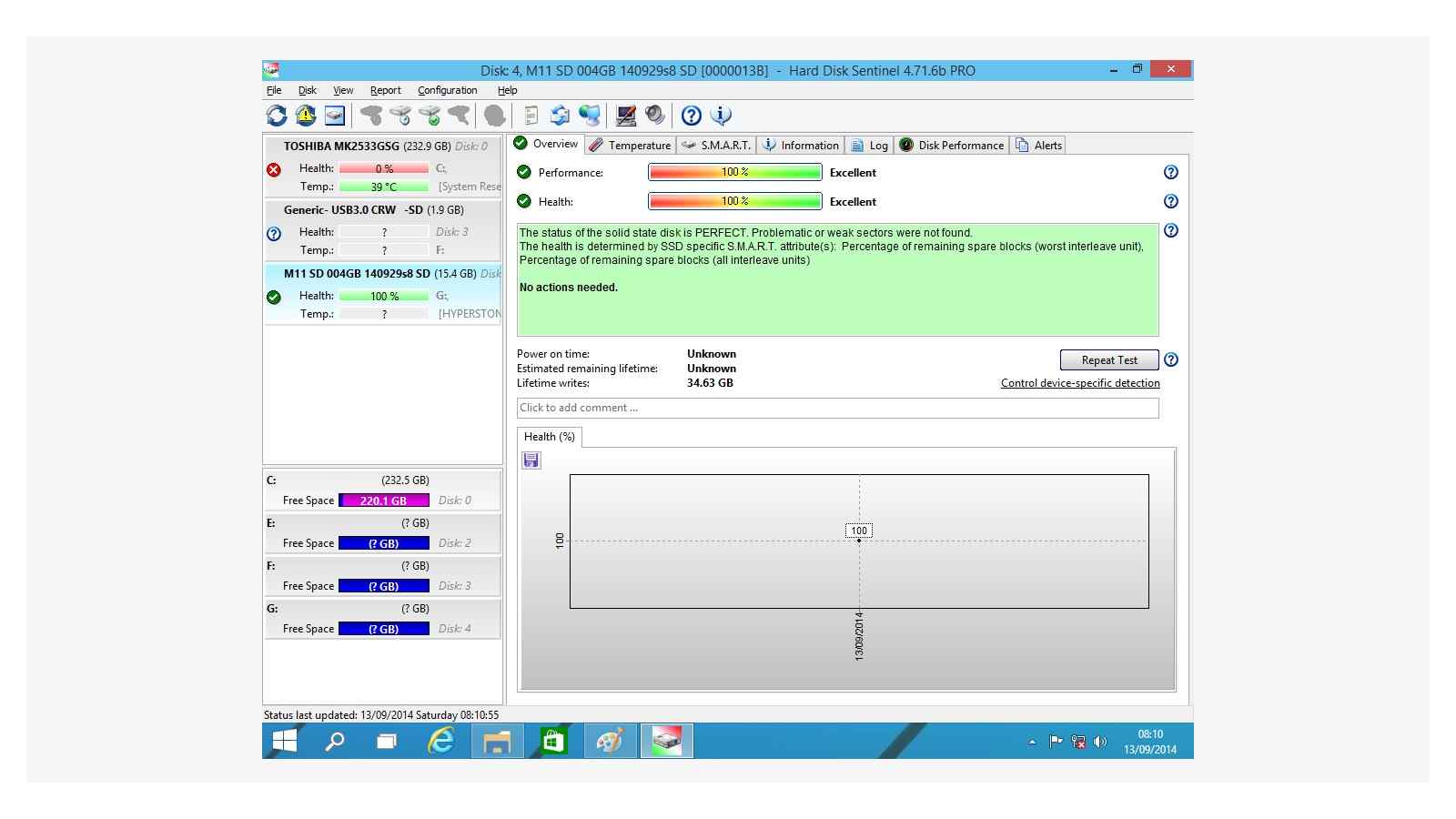Click the blue info bubble toolbar icon

tap(721, 116)
